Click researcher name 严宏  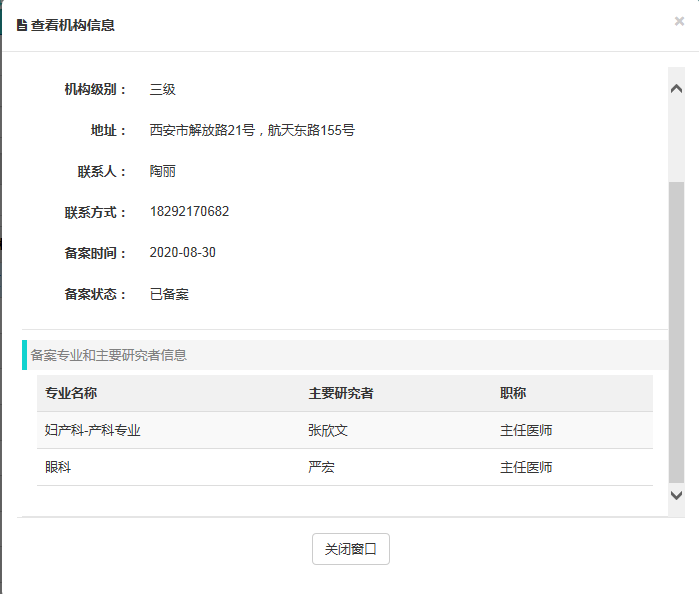[x=321, y=467]
